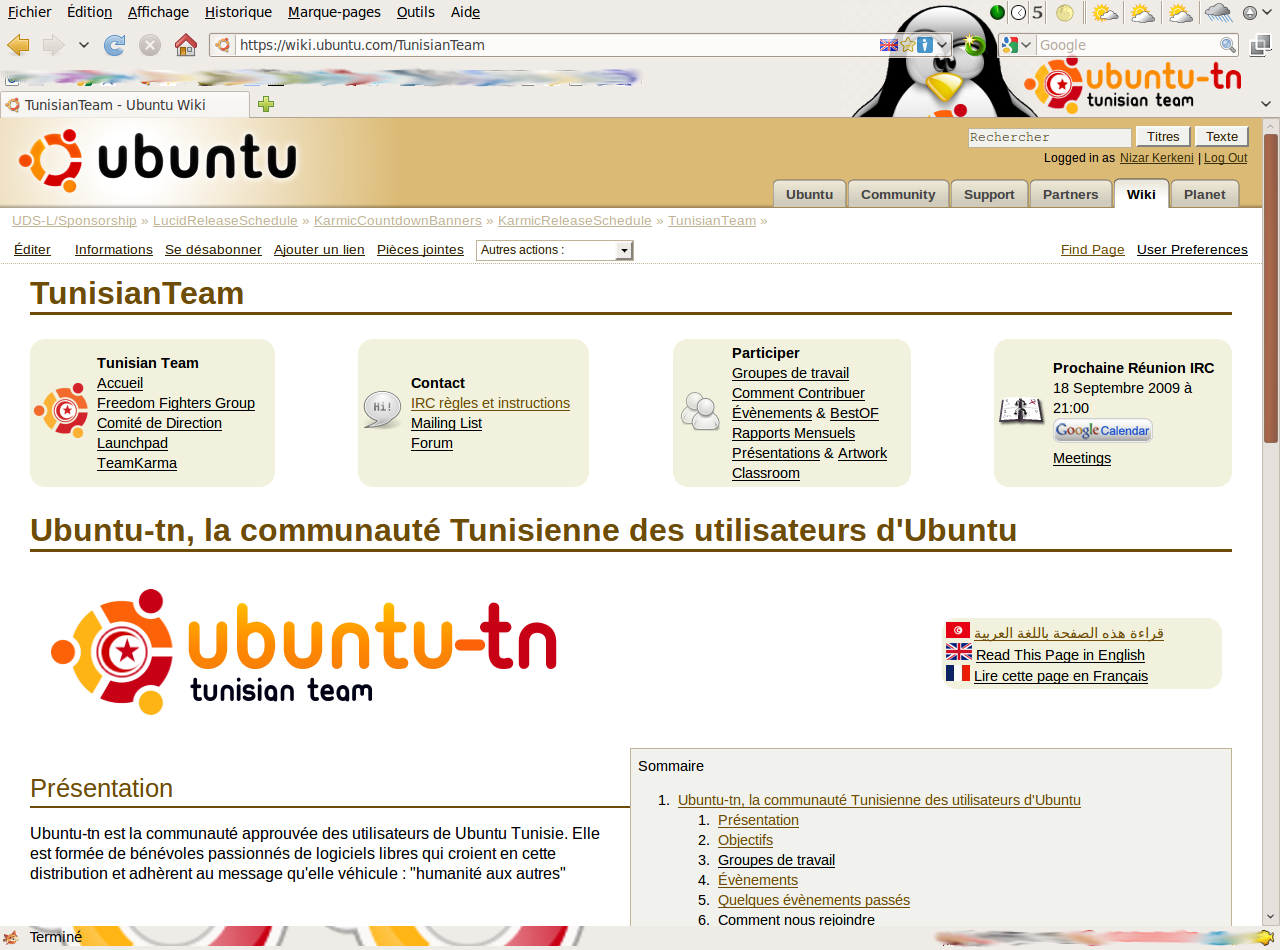Open the weather toolbar options dropdown arrow

coord(1266,13)
